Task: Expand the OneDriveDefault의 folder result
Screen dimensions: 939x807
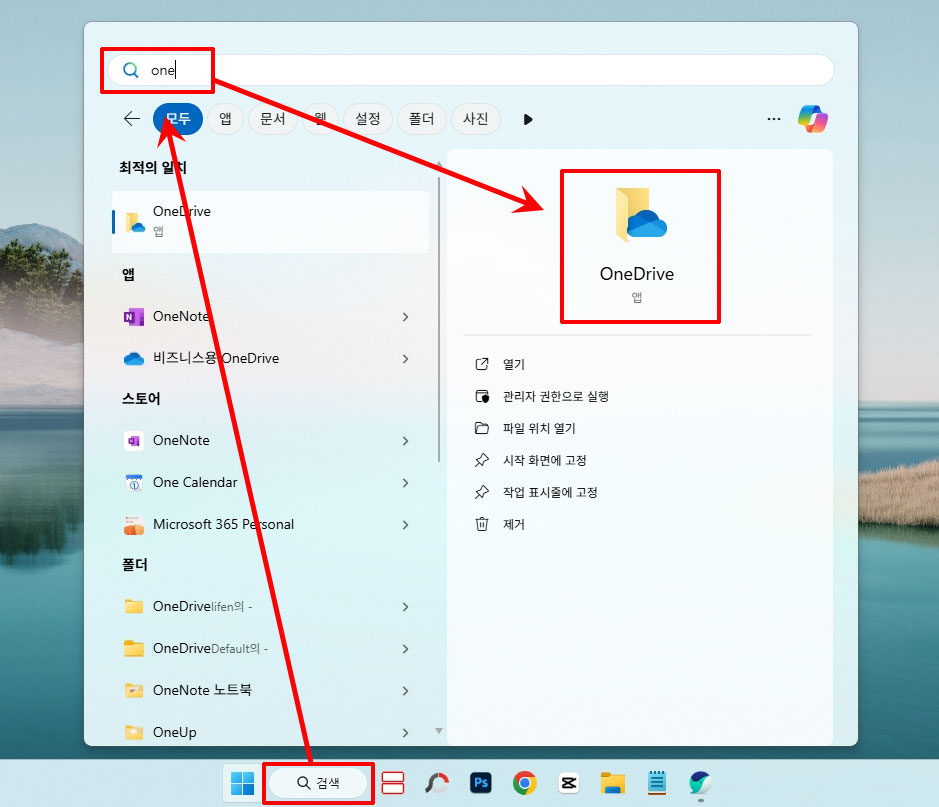Action: point(405,648)
